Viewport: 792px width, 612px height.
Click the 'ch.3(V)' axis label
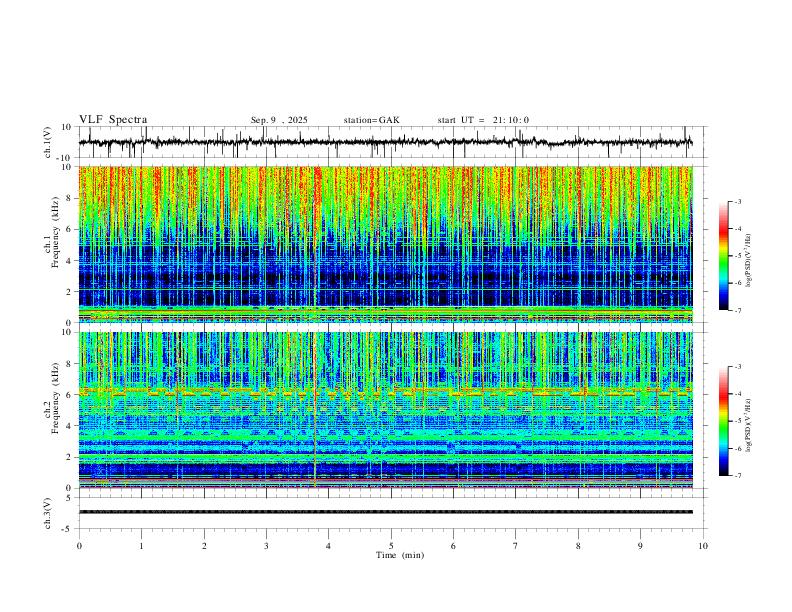tap(48, 513)
